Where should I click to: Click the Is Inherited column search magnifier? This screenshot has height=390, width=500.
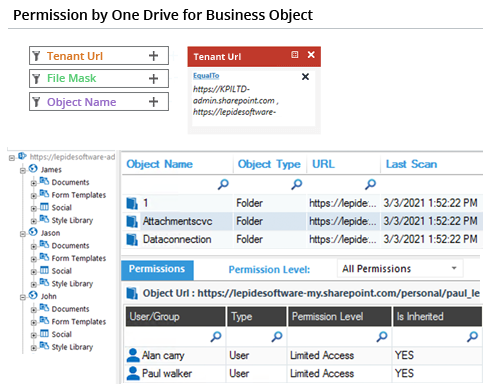coord(472,336)
